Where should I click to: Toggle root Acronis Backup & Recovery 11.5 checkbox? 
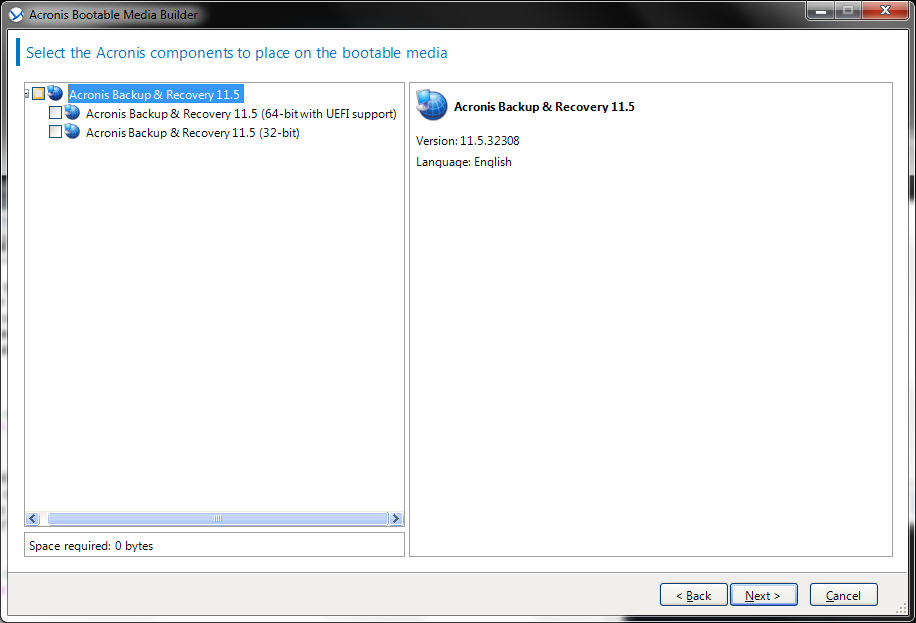coord(39,94)
